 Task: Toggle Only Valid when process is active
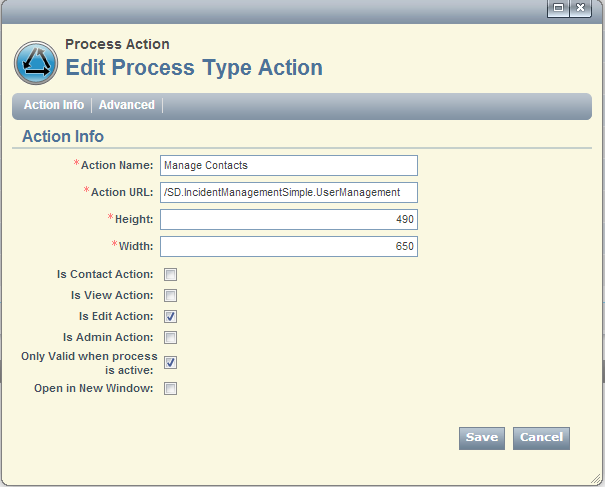171,363
